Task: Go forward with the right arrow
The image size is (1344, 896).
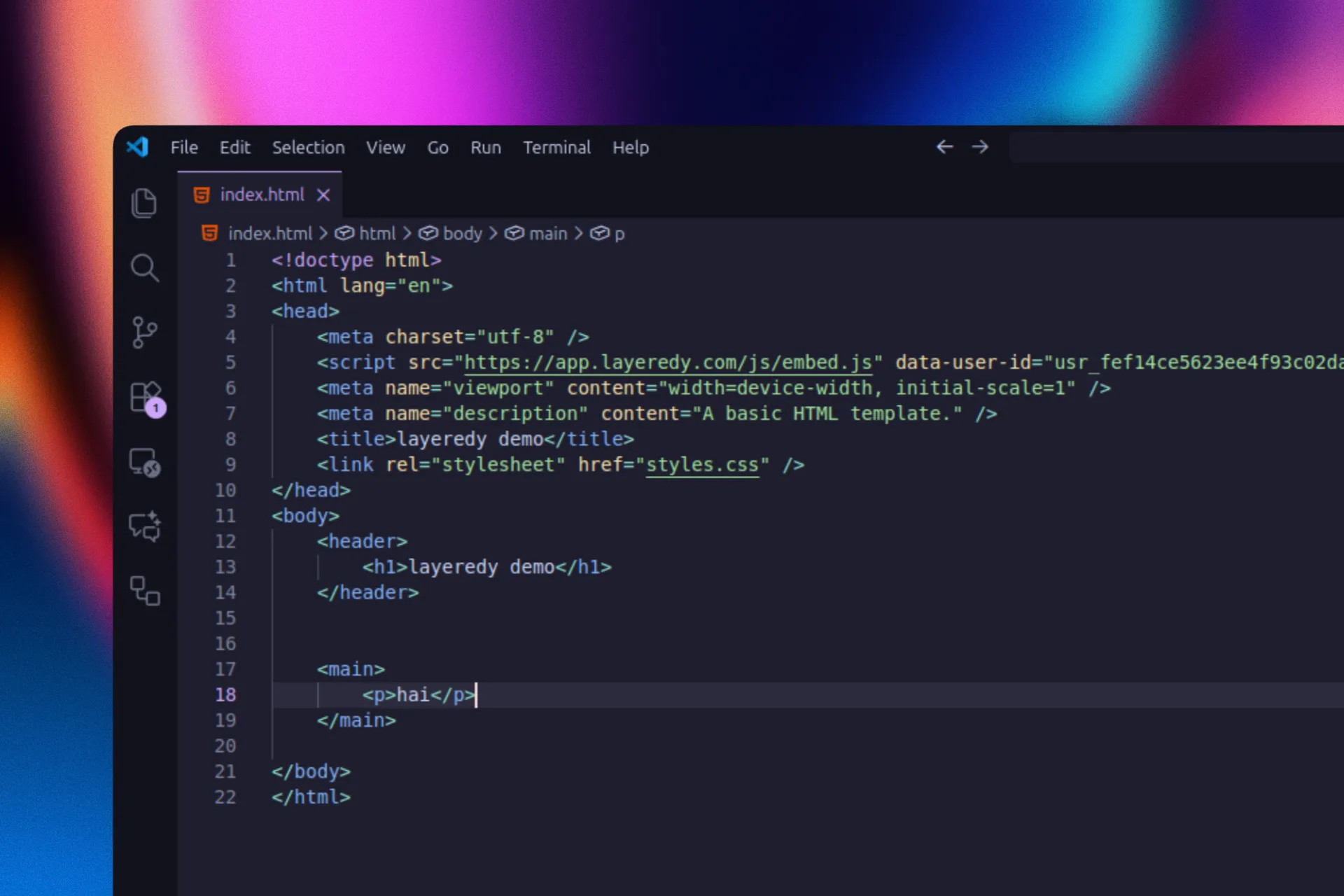Action: 980,147
